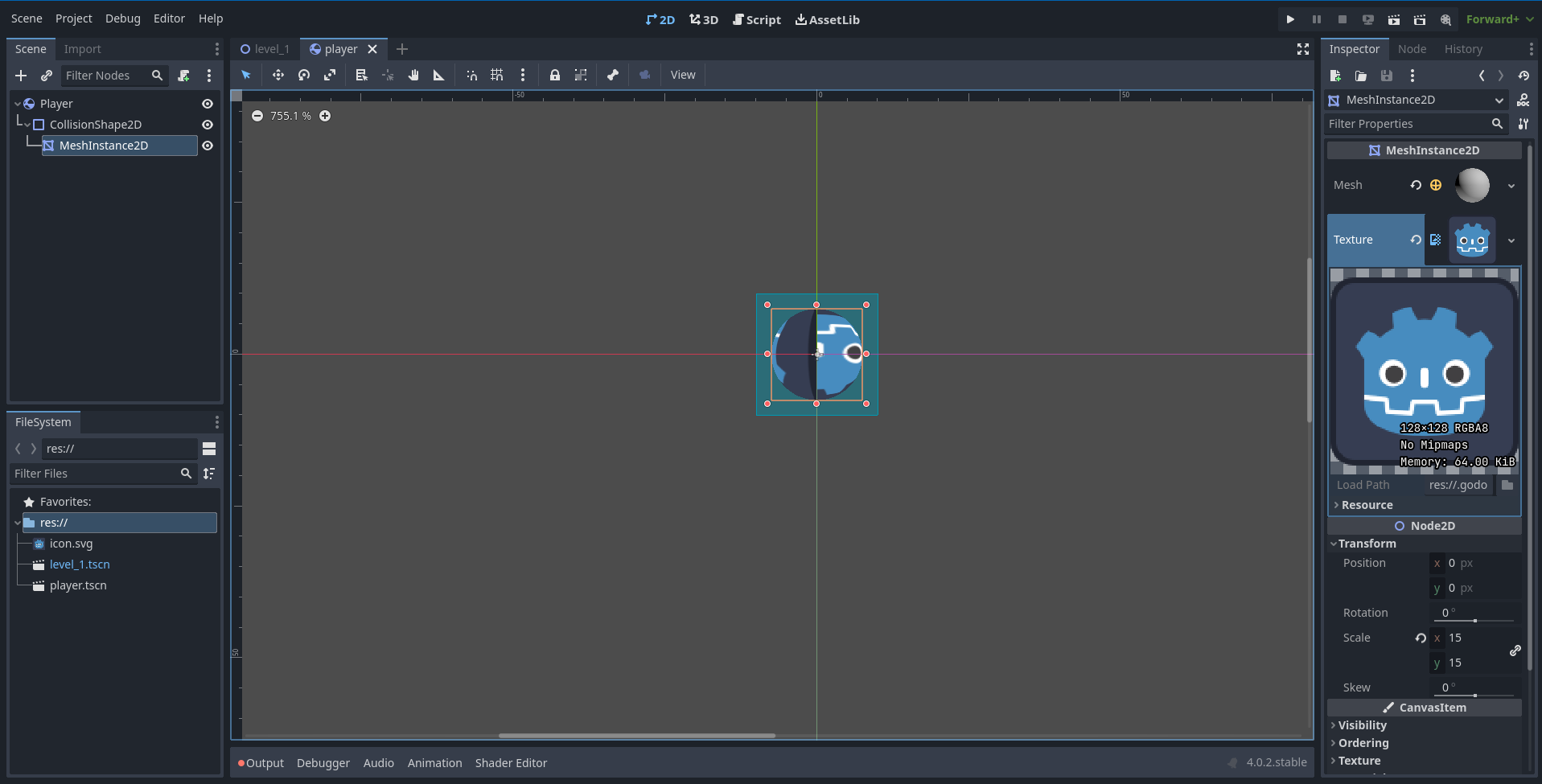Screen dimensions: 1542x784
Task: Open the Forward+ renderer dropdown
Action: coord(1499,19)
